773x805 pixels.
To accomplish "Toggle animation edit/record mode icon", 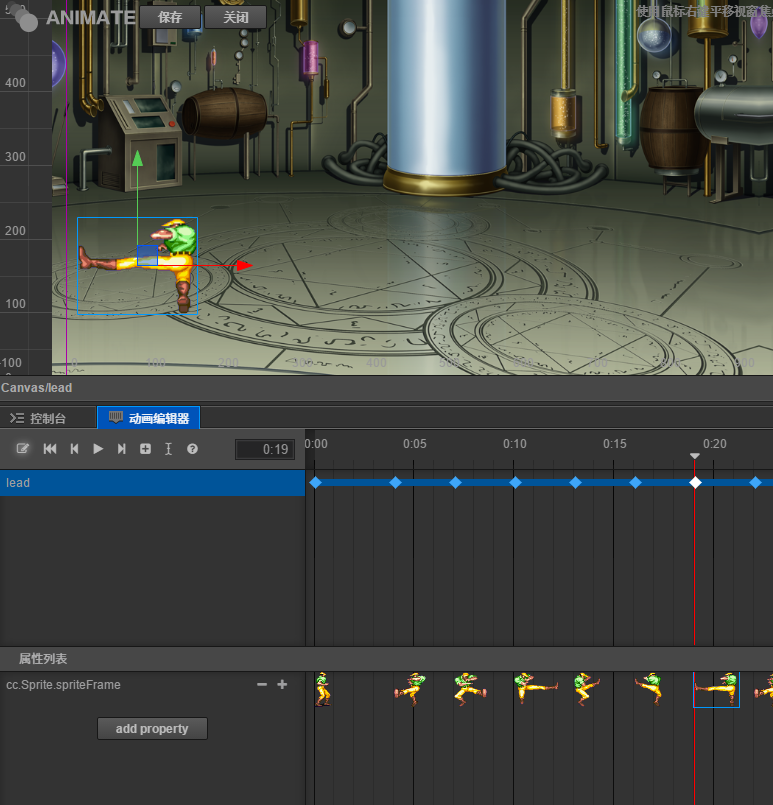I will point(22,449).
